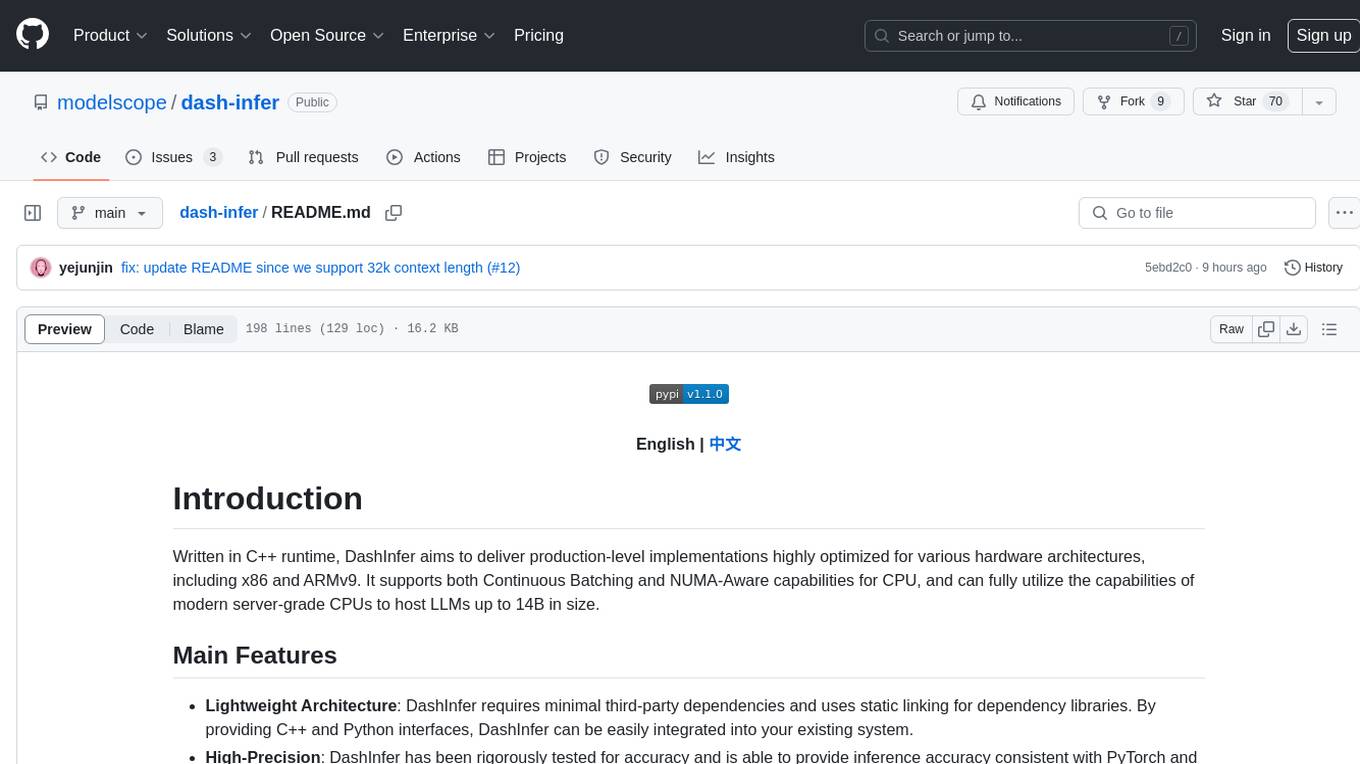Open the Raw file view
The height and width of the screenshot is (764, 1360).
[x=1231, y=329]
